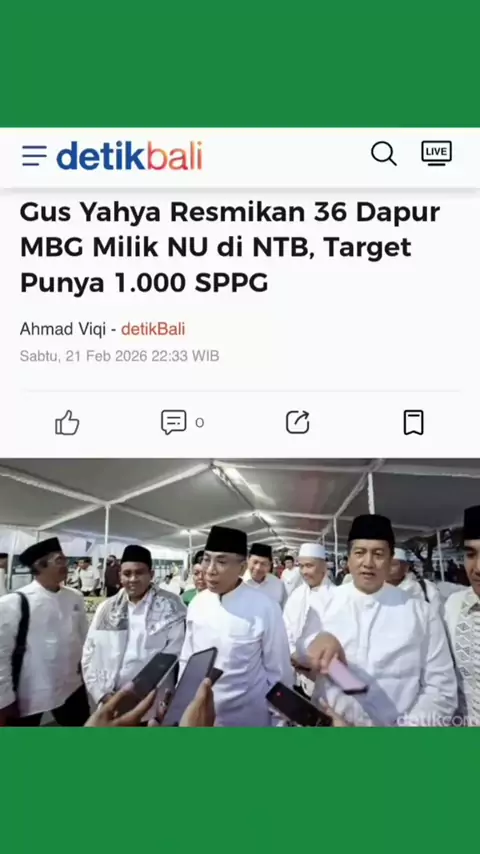480x854 pixels.
Task: Tap the search magnifier icon
Action: click(x=384, y=154)
